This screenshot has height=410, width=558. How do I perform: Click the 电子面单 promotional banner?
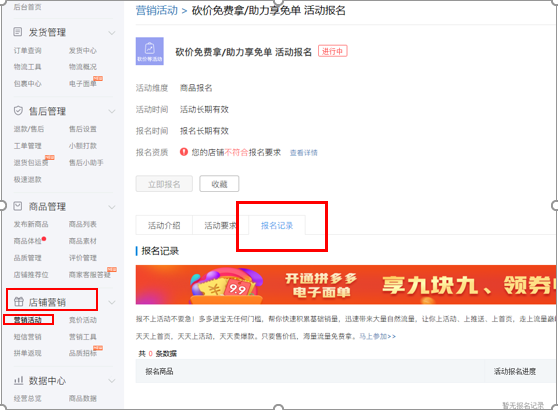click(x=346, y=285)
